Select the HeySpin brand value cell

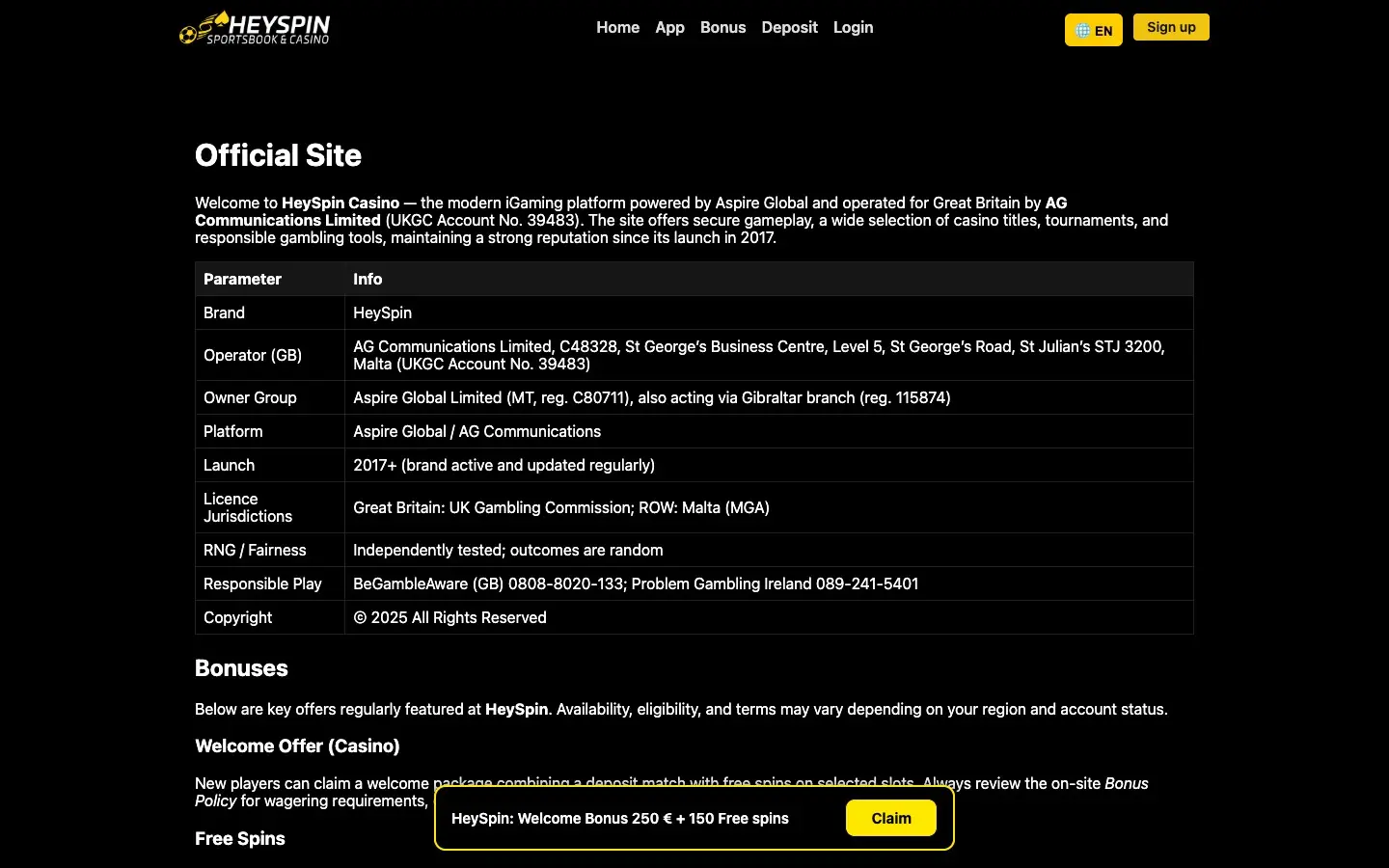point(769,312)
